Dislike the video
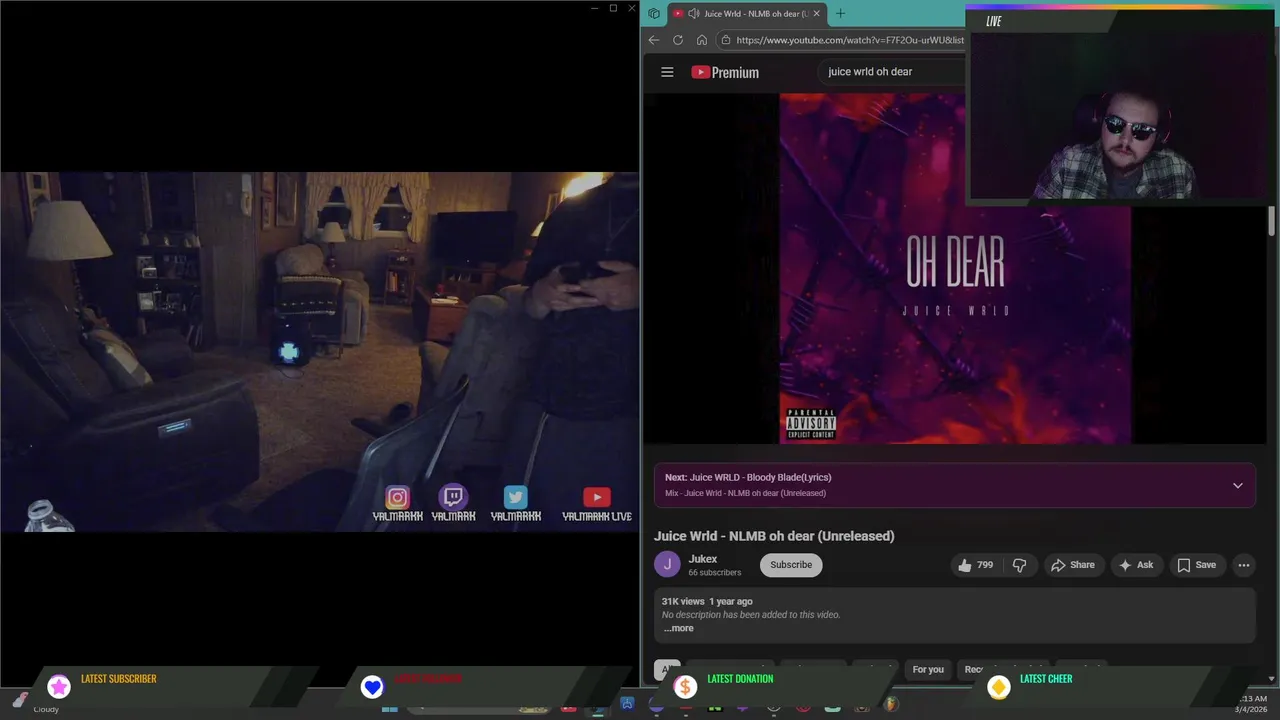Screen dimensions: 1280x720 click(x=1019, y=565)
